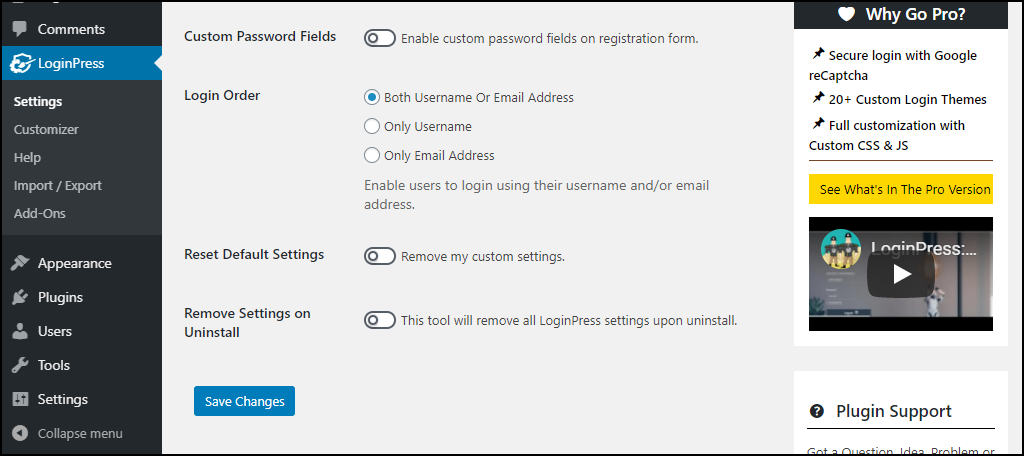Viewport: 1024px width, 456px height.
Task: Turn on Remove Settings on Uninstall toggle
Action: pos(380,320)
